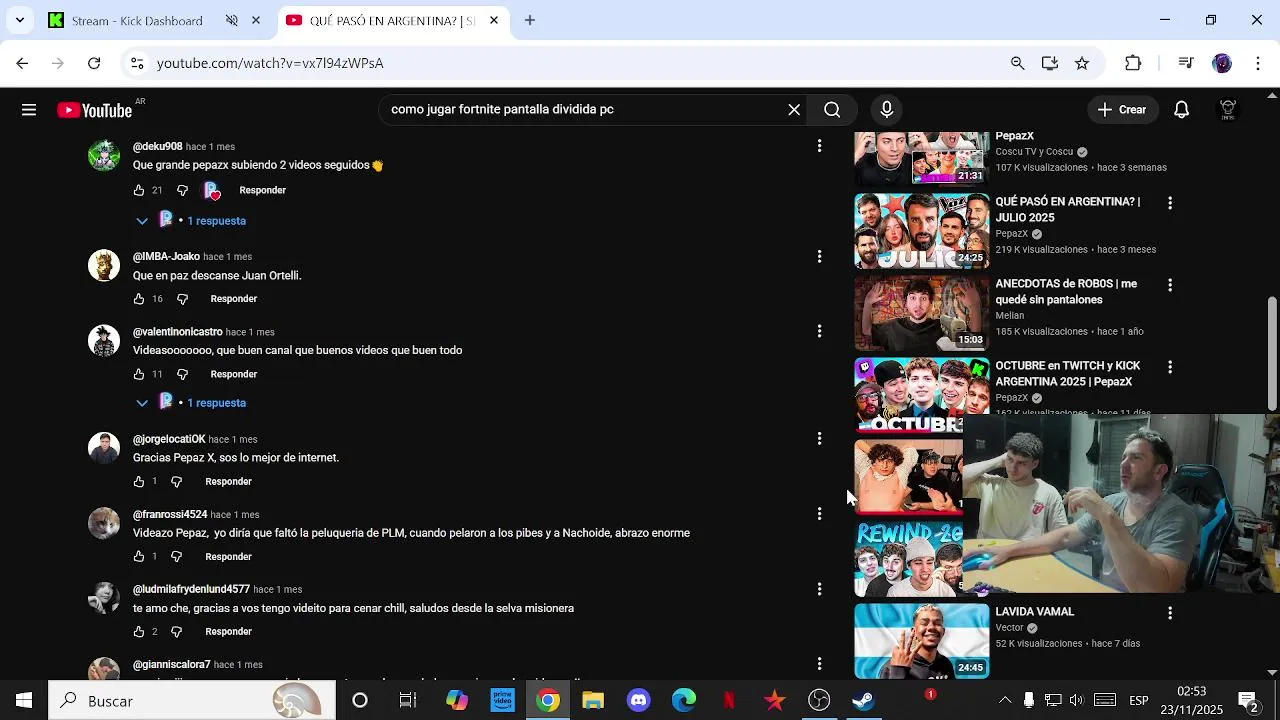1280x720 pixels.
Task: Open OCTUBRE en TWITCH y KICK video title
Action: click(1067, 374)
